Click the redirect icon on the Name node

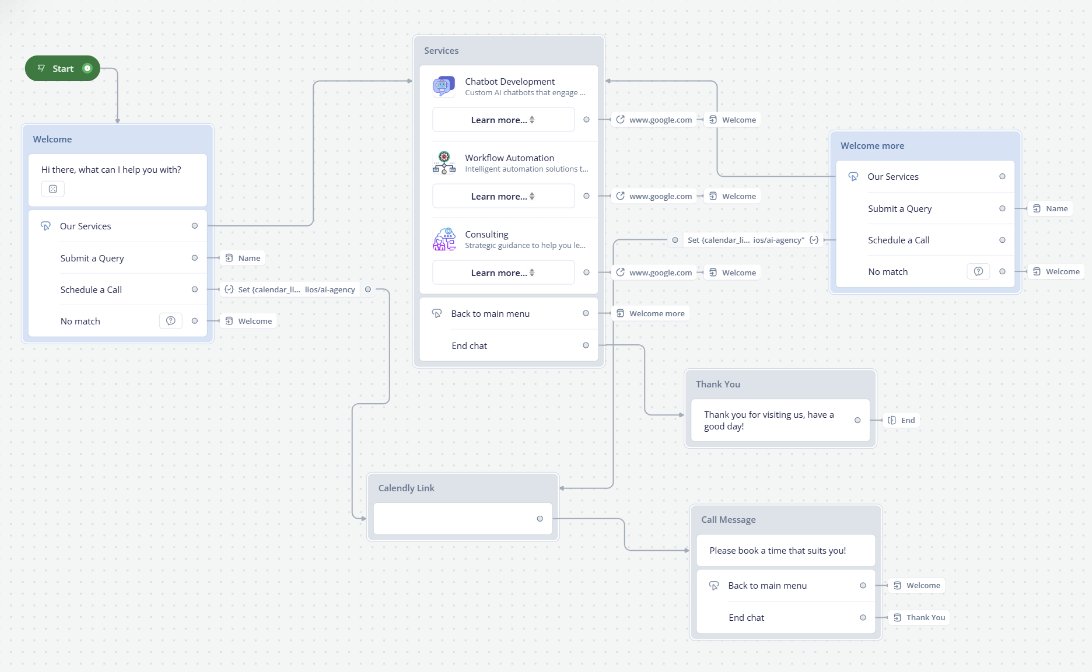[x=231, y=258]
